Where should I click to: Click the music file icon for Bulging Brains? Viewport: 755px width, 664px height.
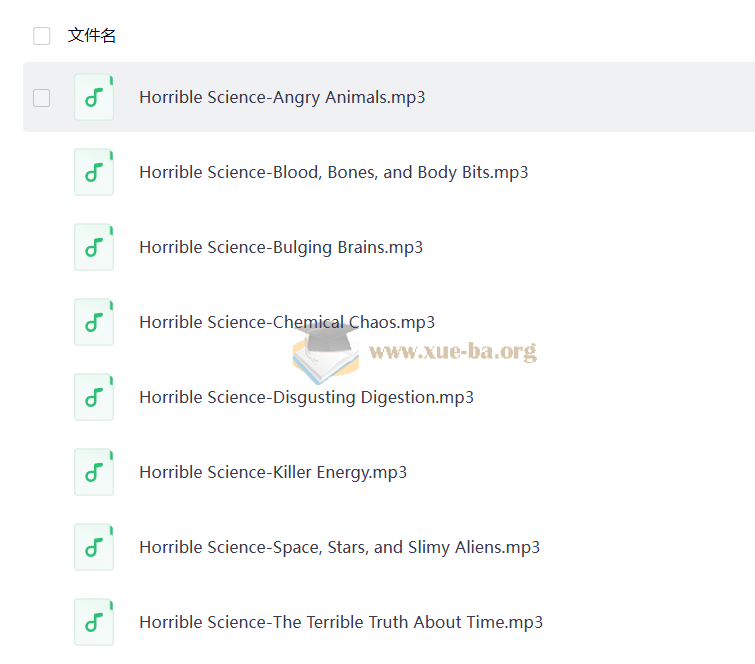[x=94, y=247]
